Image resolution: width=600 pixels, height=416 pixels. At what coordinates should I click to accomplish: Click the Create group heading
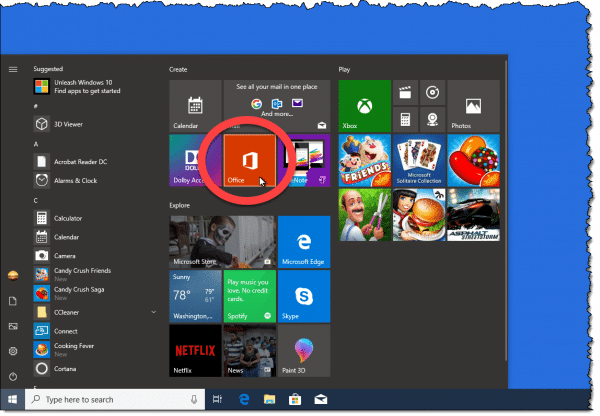(x=178, y=69)
